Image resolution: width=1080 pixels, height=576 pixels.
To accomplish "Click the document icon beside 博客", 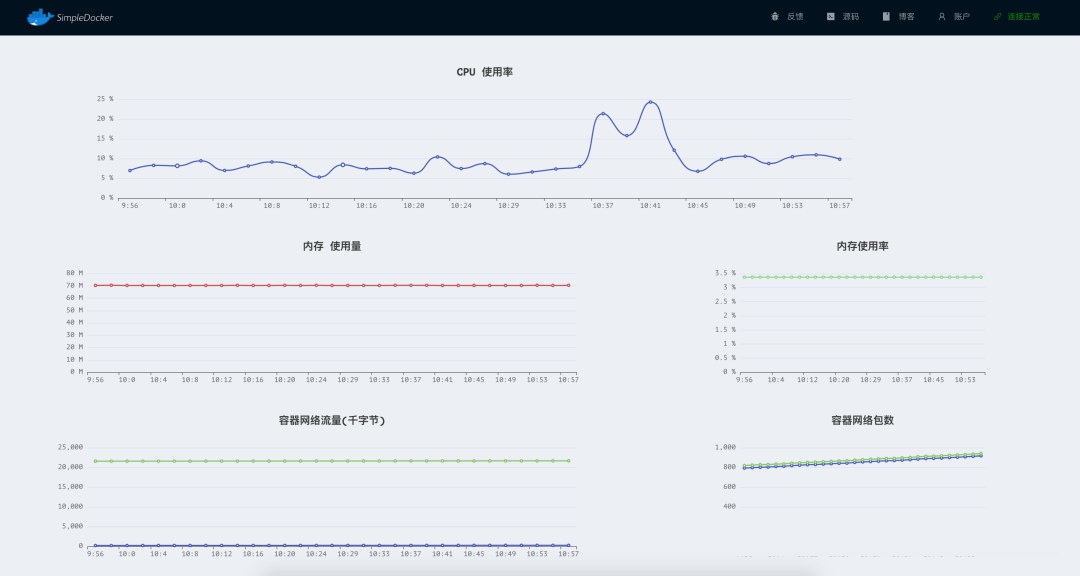I will 886,17.
